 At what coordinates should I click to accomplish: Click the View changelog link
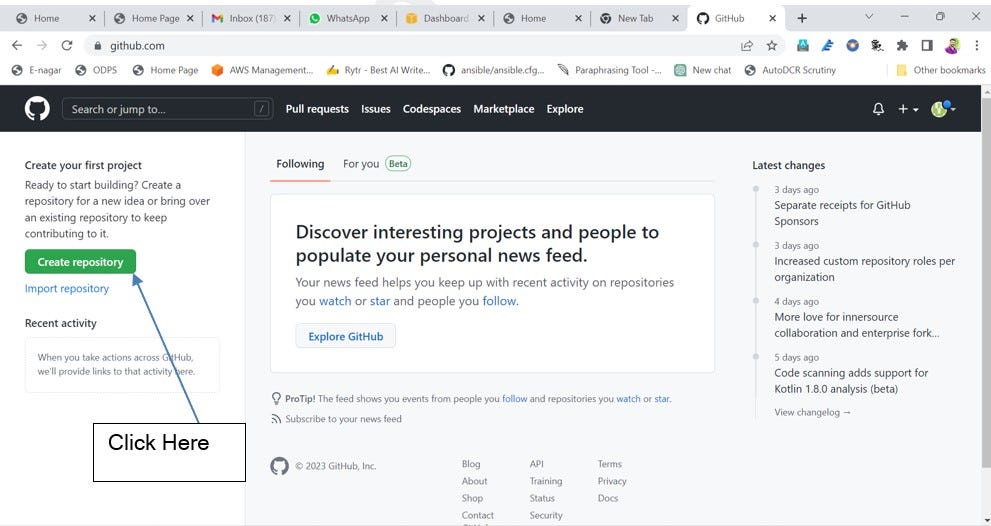coord(812,412)
